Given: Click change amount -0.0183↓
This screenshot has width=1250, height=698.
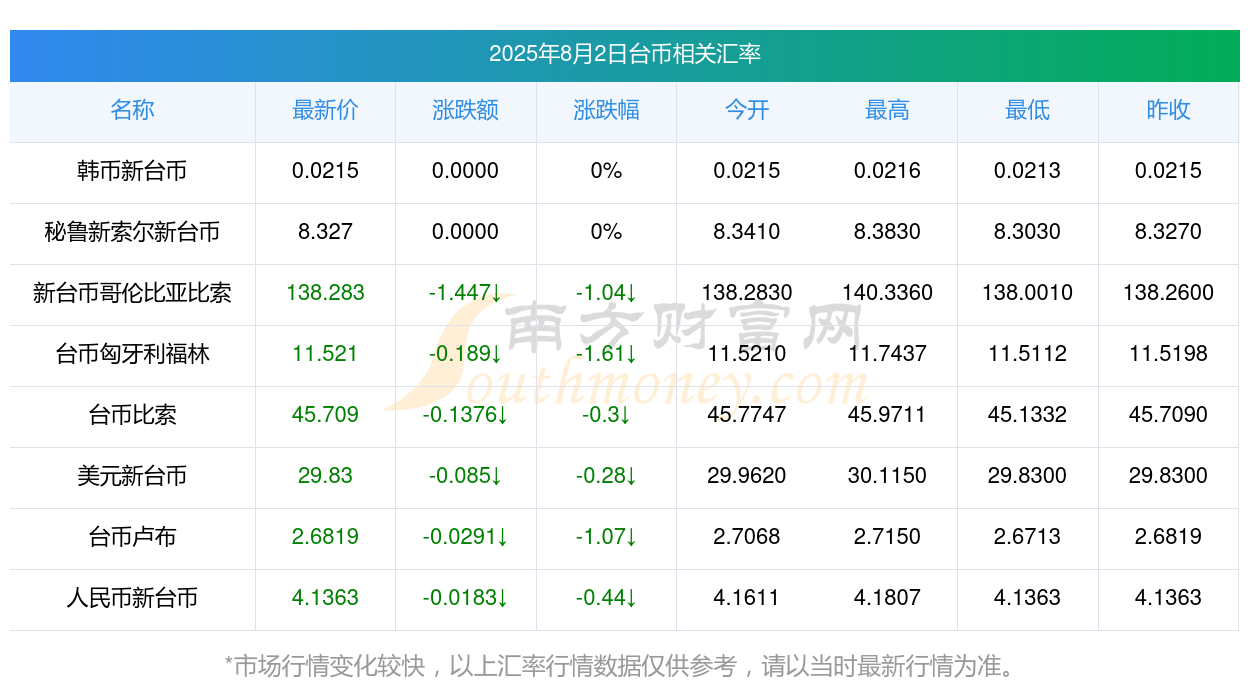Looking at the screenshot, I should click(465, 598).
